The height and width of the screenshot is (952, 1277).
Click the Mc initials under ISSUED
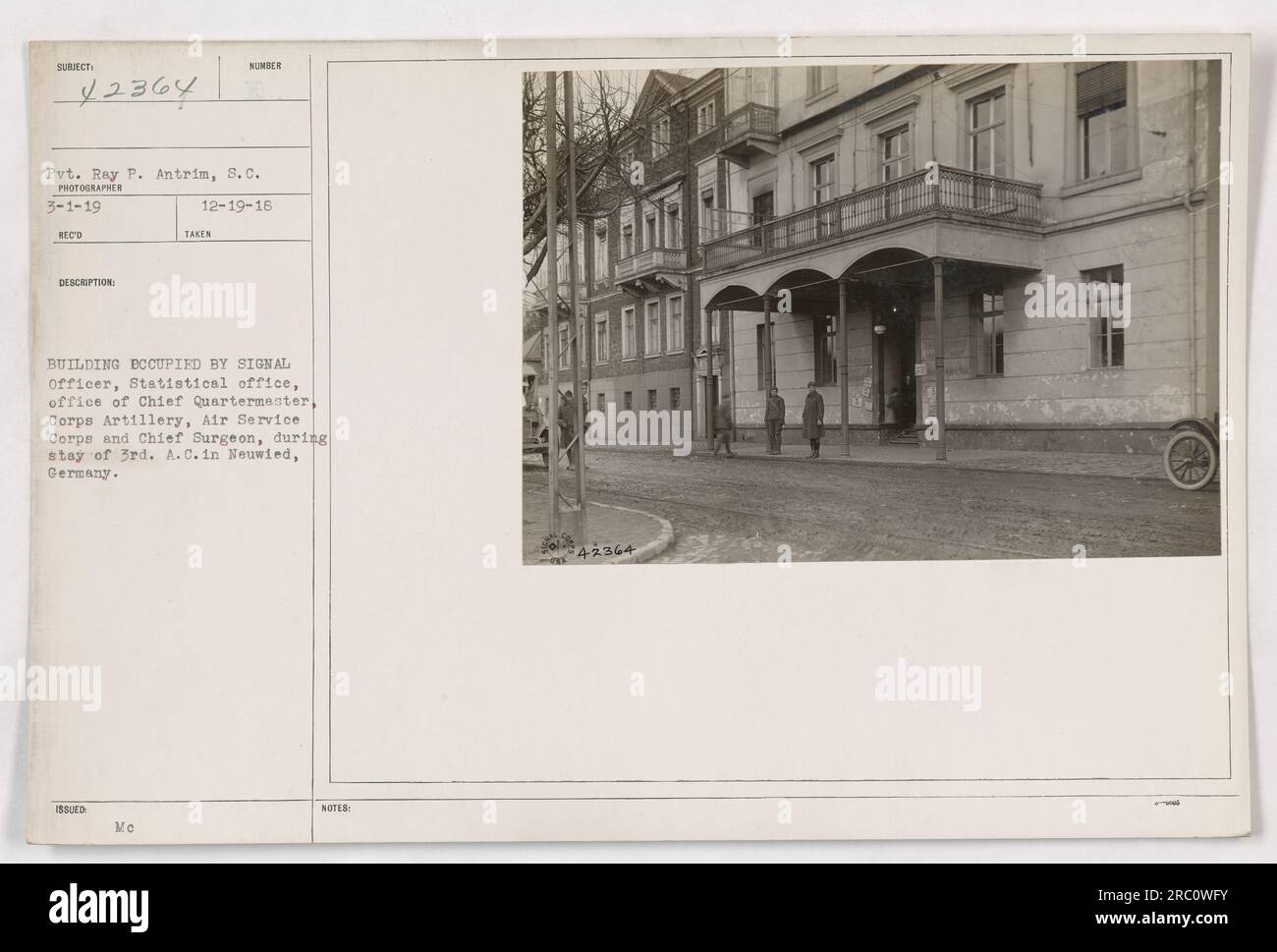point(123,829)
